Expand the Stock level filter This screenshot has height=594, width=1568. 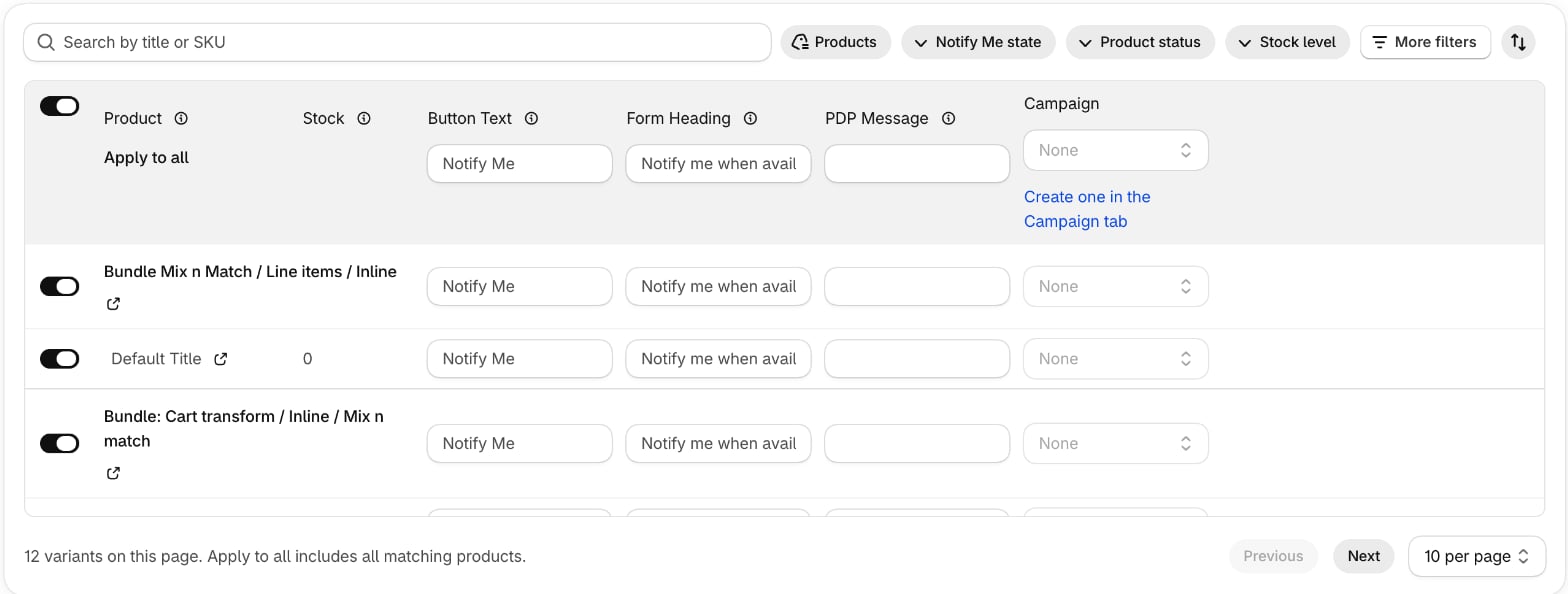coord(1287,42)
